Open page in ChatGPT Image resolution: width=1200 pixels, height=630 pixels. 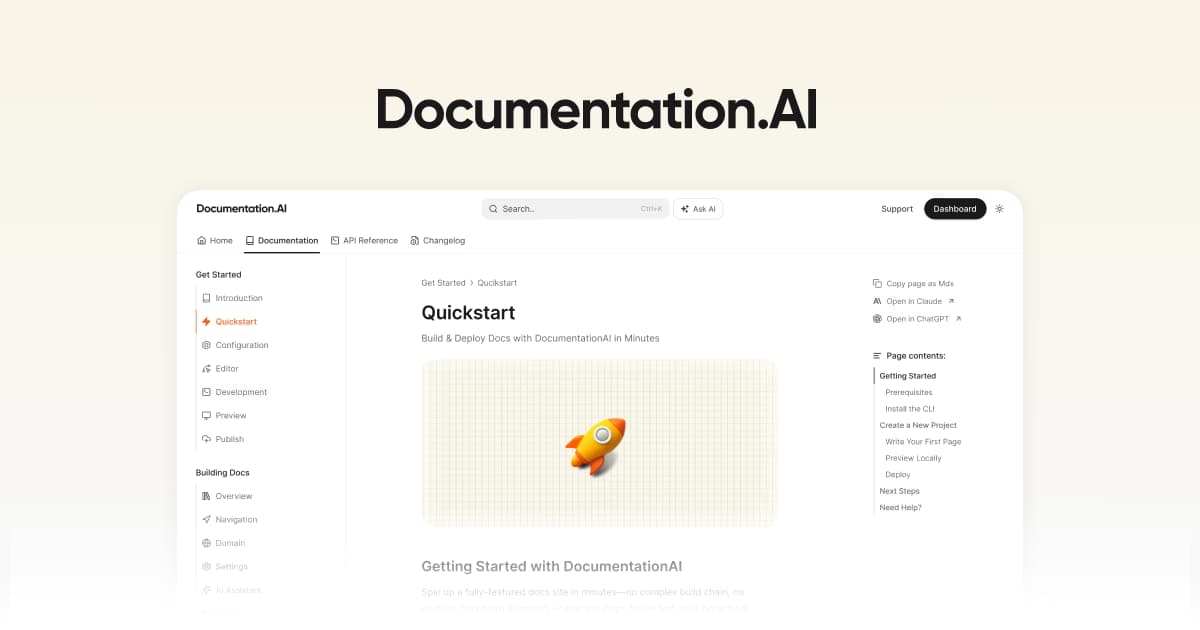pos(916,319)
